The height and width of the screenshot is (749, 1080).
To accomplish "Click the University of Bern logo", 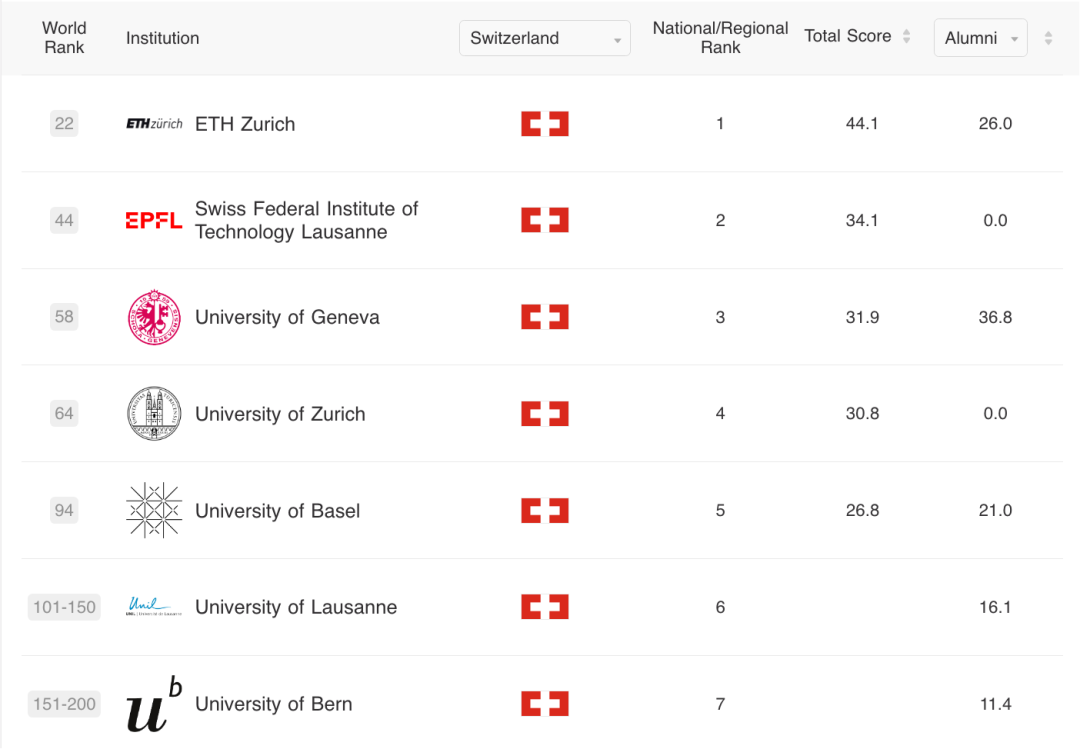I will click(154, 704).
